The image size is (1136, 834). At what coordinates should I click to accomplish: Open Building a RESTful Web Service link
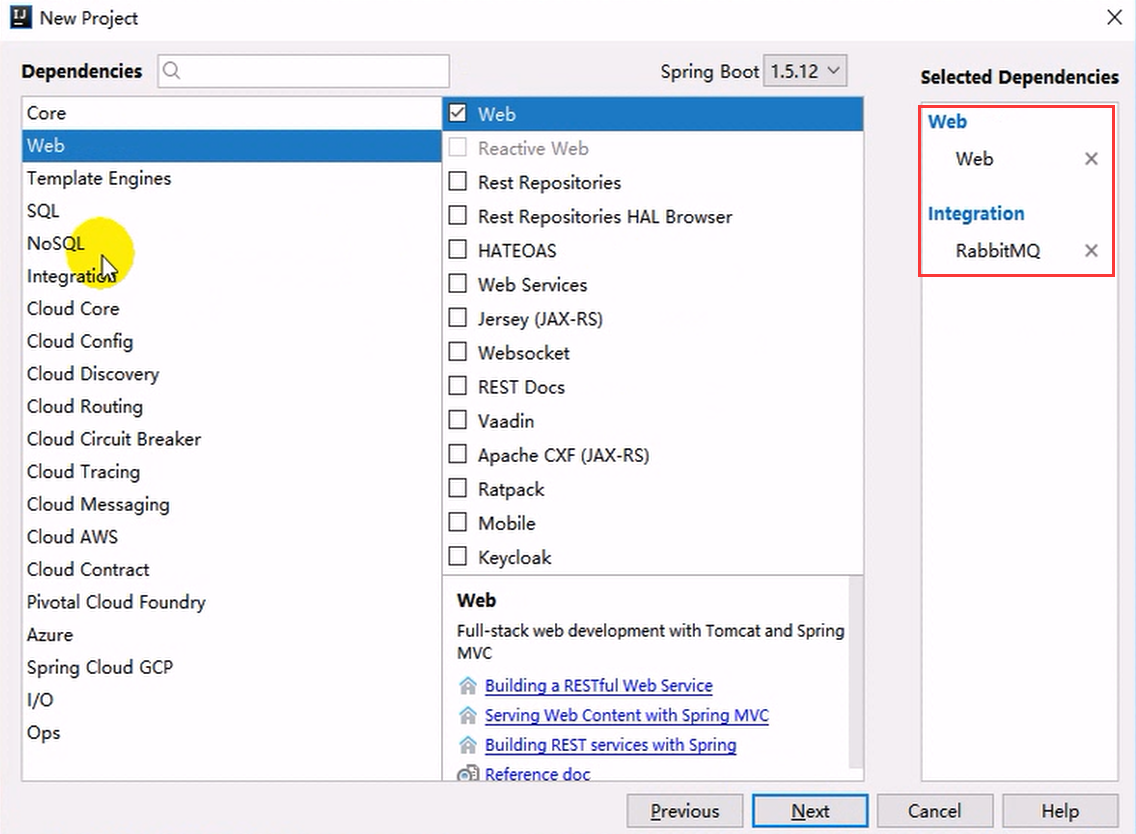point(598,685)
